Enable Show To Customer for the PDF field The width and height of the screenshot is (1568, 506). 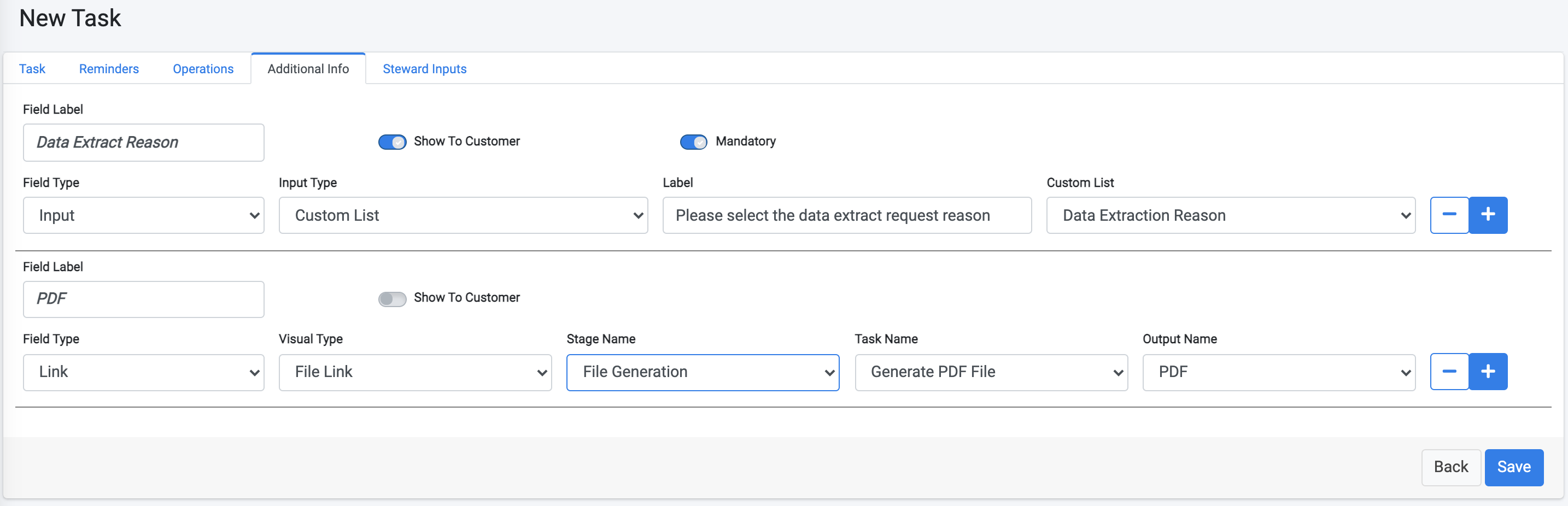392,298
